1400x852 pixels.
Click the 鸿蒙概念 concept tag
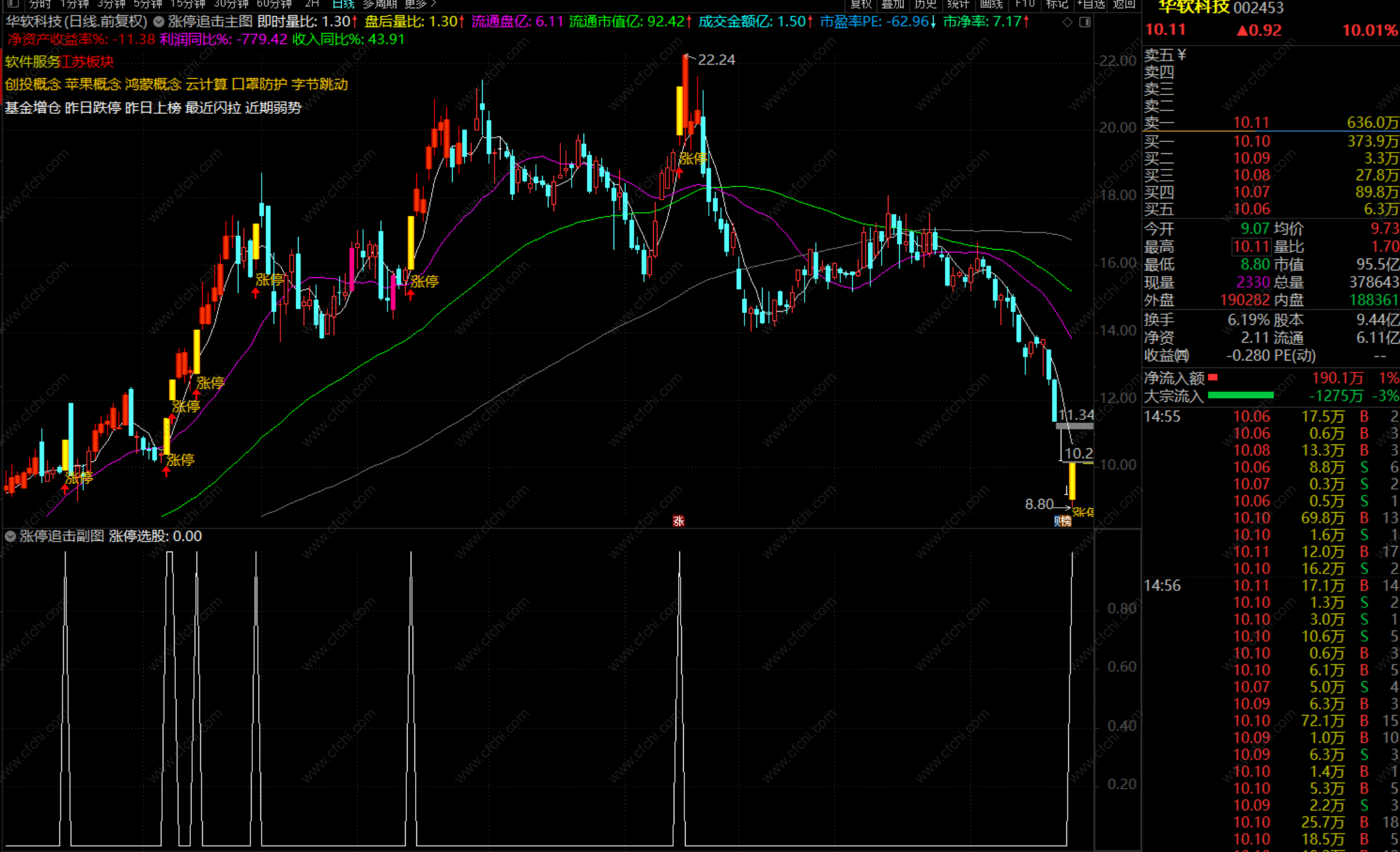coord(153,85)
